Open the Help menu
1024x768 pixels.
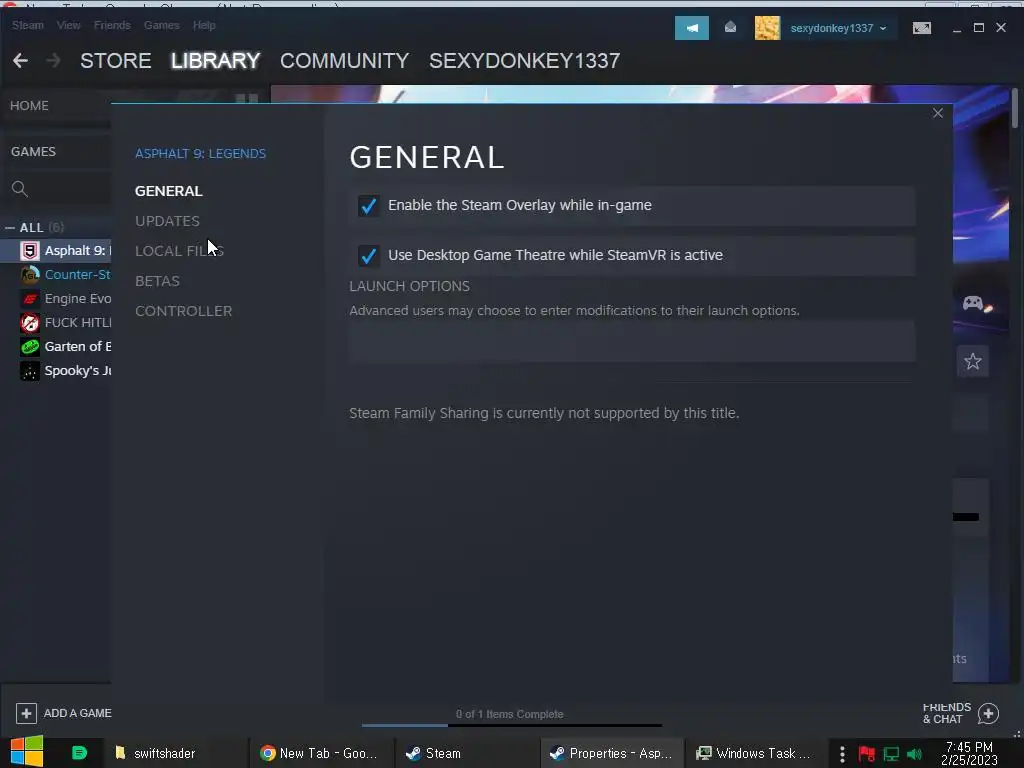204,25
